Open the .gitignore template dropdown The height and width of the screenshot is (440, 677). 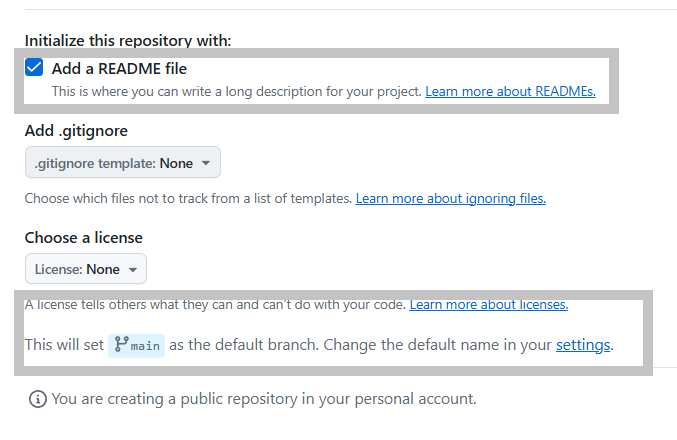click(122, 162)
